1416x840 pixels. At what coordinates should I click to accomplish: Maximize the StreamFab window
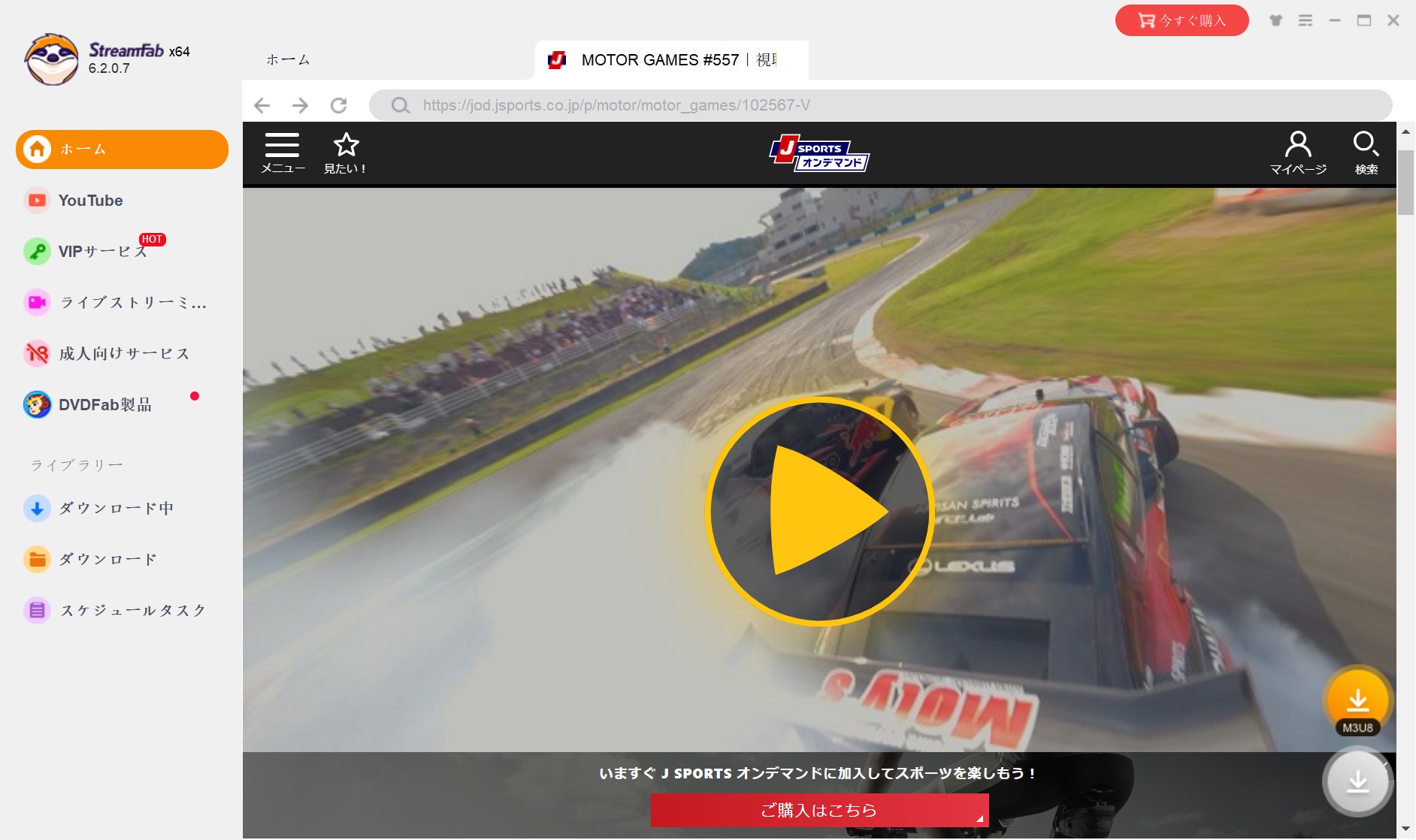1363,20
